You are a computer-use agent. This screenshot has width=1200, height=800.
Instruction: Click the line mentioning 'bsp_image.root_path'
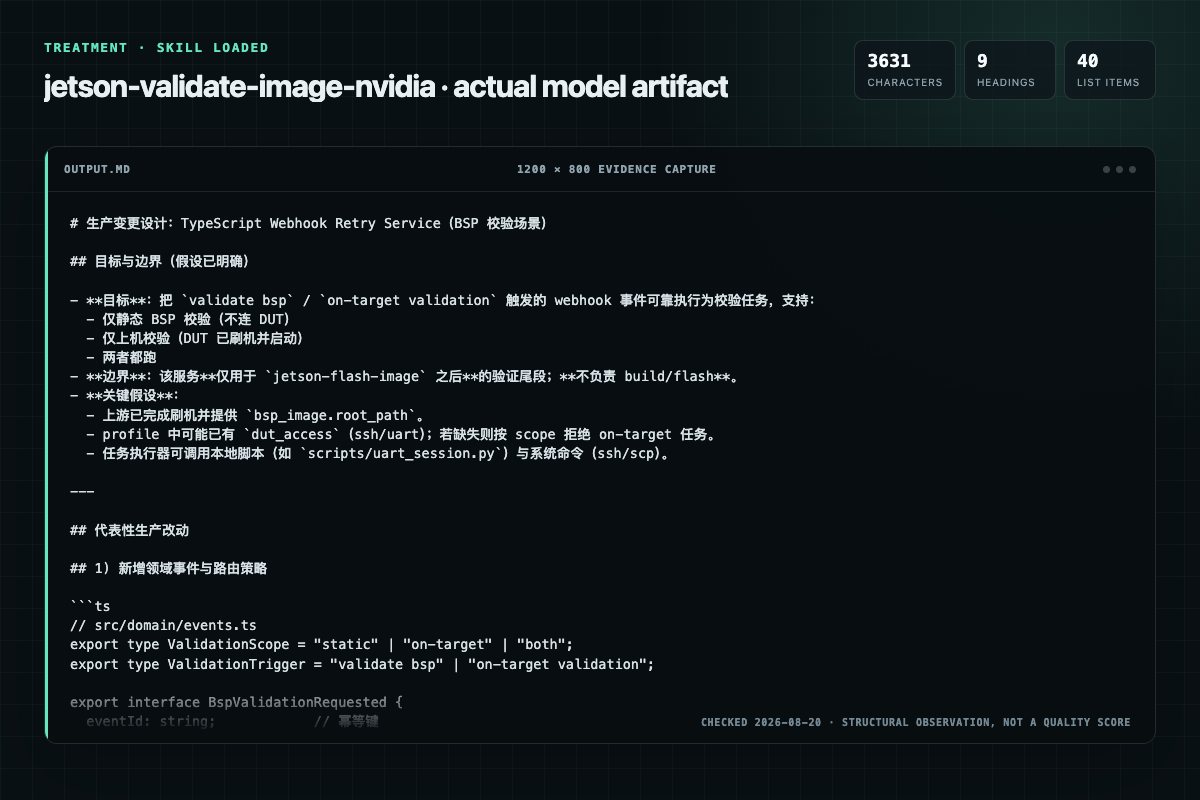point(256,415)
